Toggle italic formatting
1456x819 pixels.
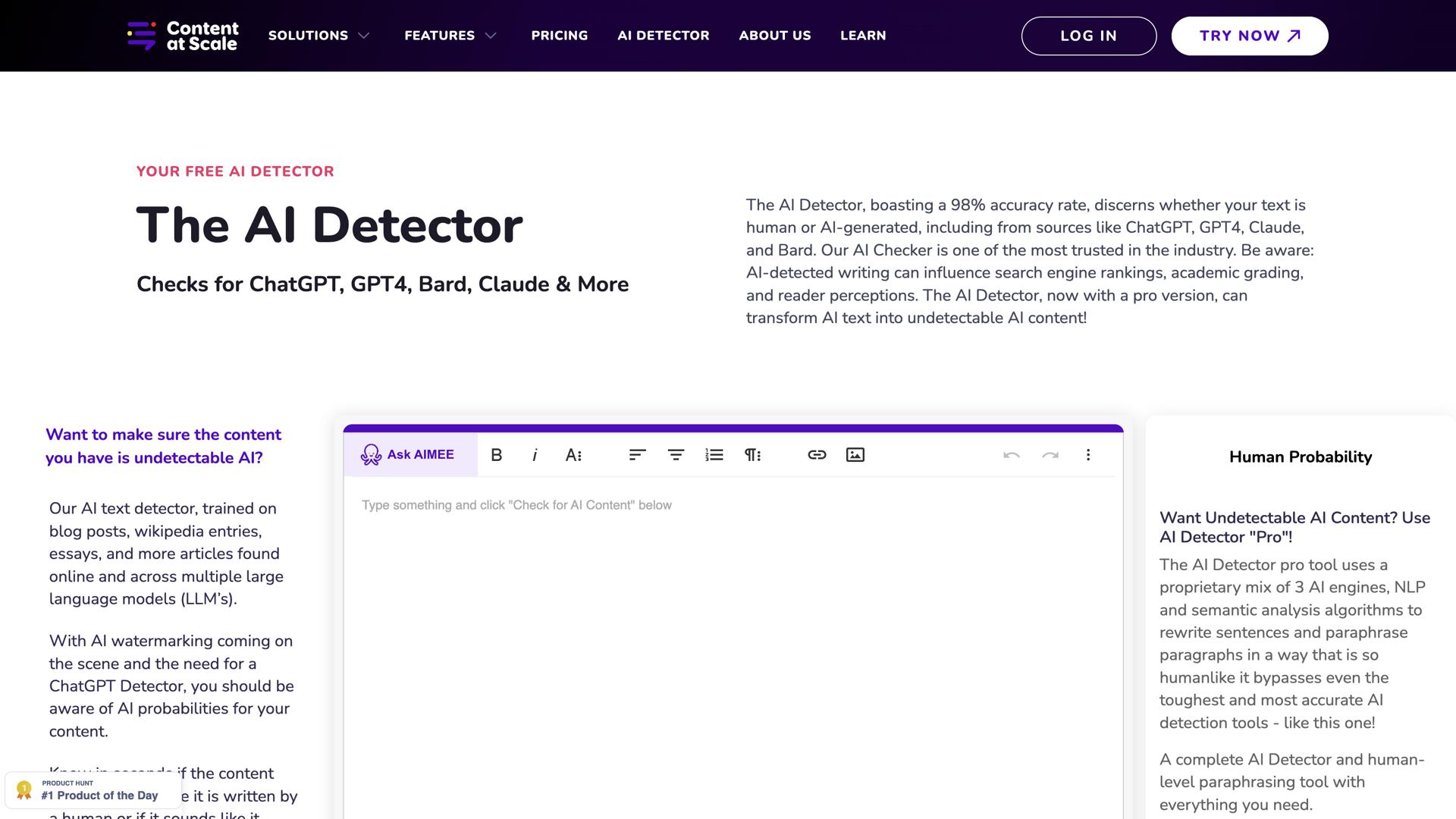point(535,455)
